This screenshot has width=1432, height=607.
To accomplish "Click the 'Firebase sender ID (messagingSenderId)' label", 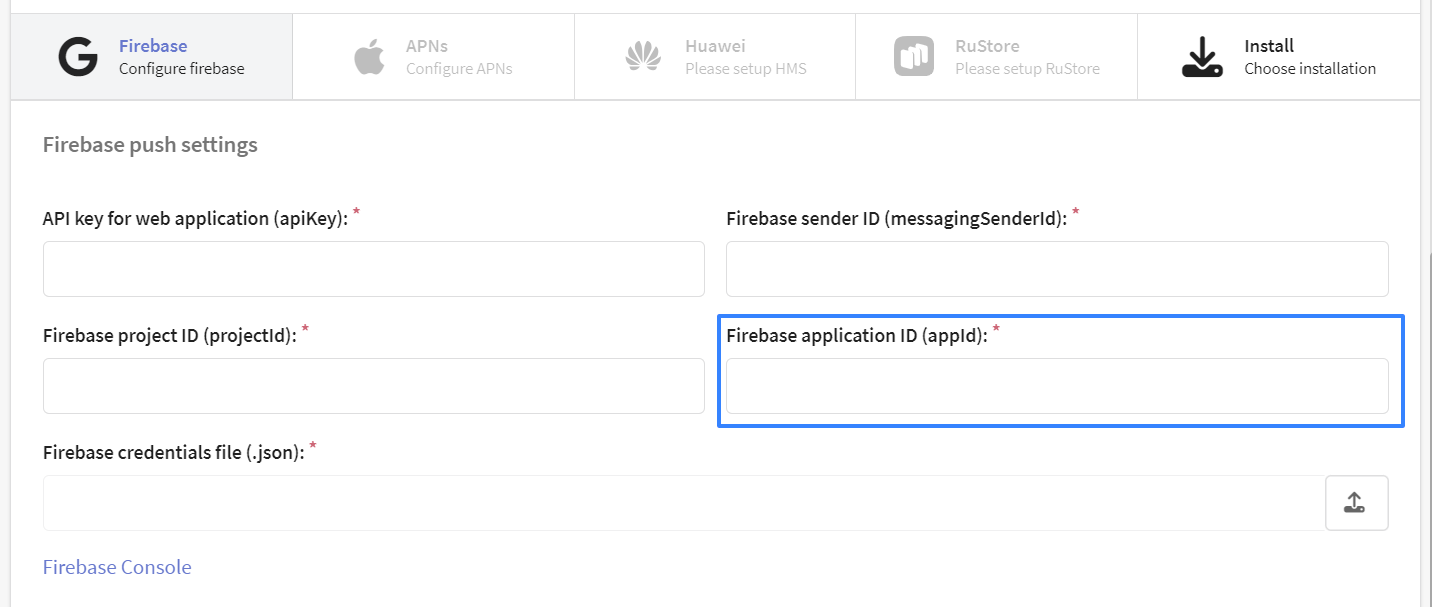I will click(896, 219).
